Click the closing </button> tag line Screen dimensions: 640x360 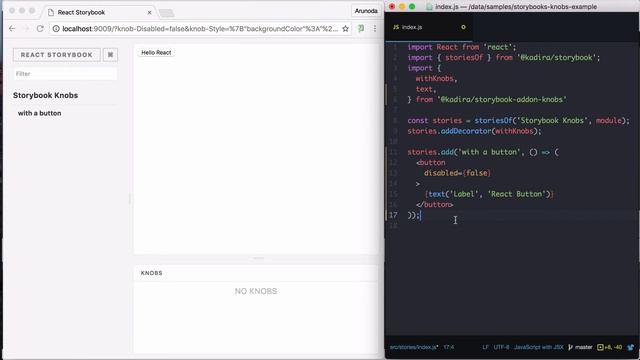click(435, 204)
